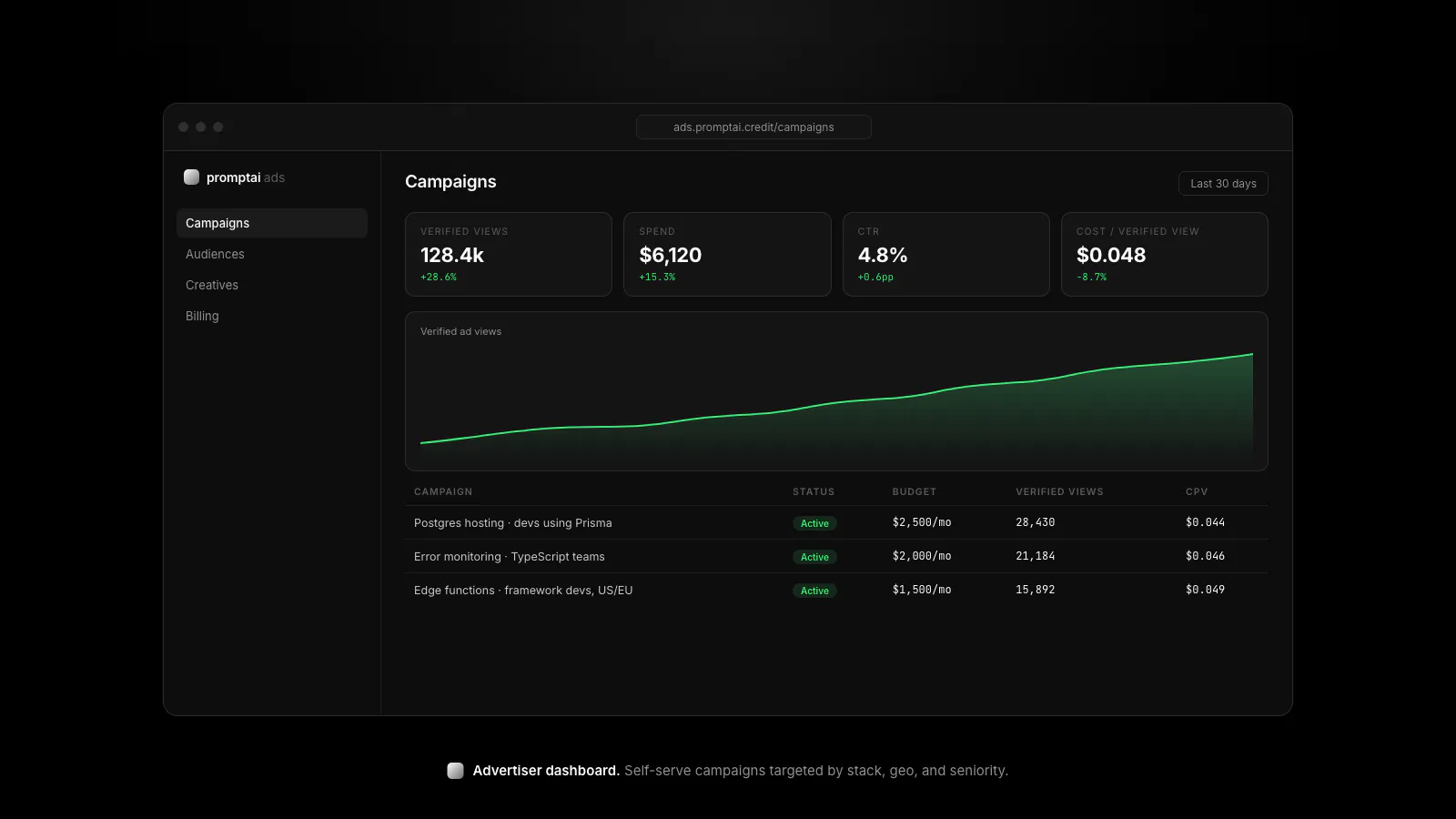Click the +28.6% change indicator

click(439, 277)
